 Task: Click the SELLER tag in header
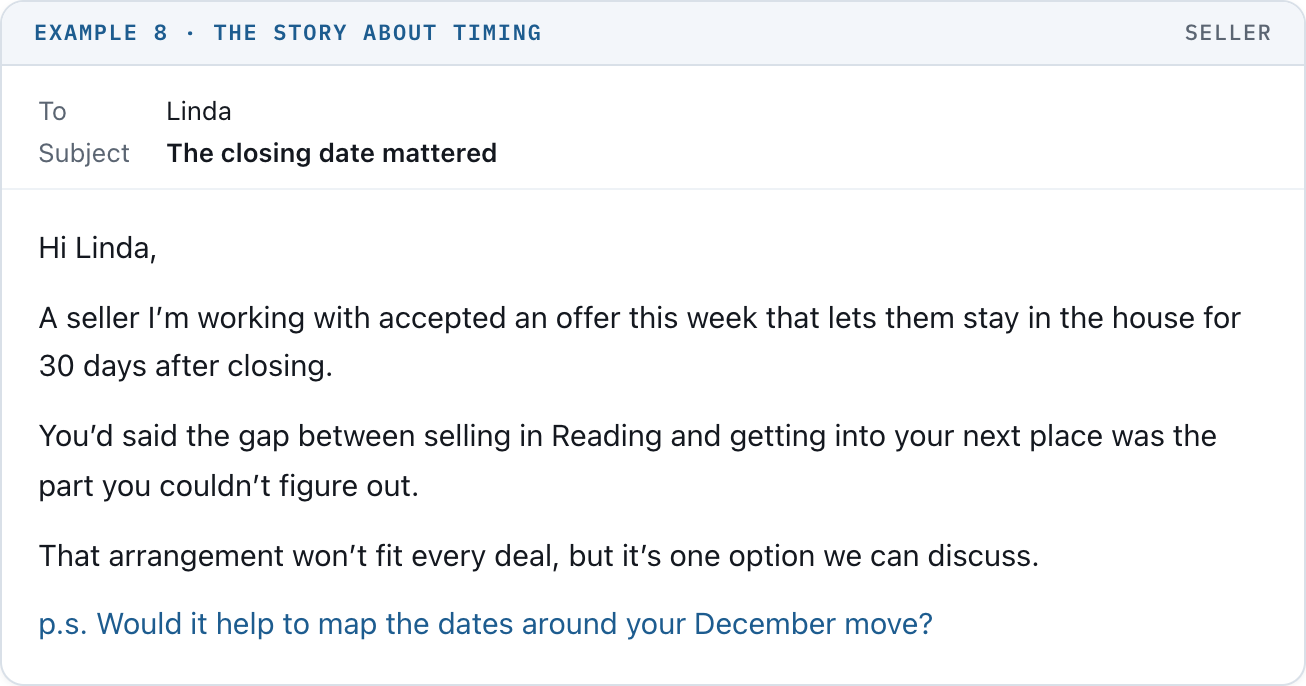(x=1228, y=33)
